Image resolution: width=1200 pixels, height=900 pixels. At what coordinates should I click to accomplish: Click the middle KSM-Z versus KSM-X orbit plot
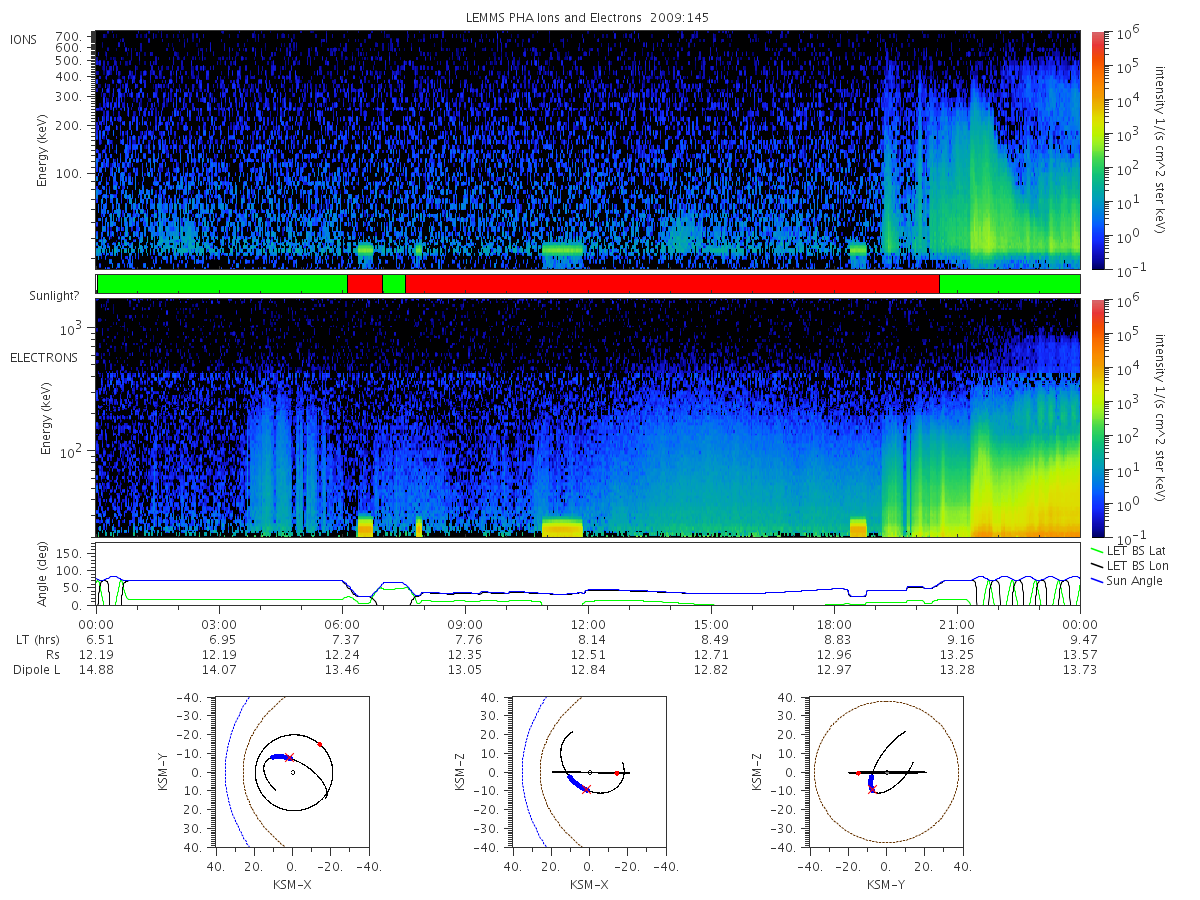(589, 772)
